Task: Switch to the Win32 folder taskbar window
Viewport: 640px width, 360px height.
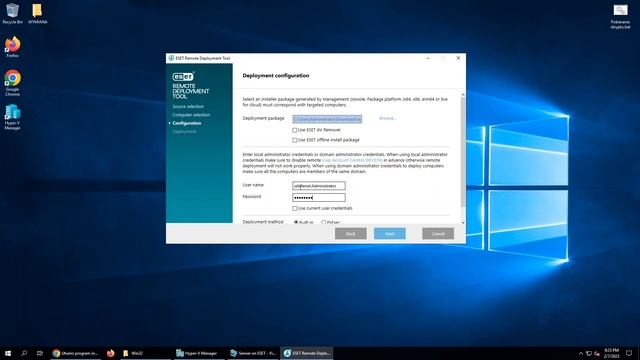Action: (x=144, y=353)
